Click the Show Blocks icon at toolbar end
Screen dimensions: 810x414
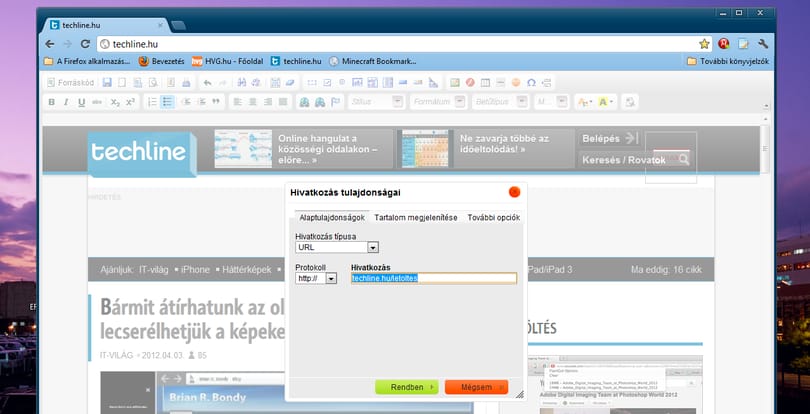click(630, 102)
